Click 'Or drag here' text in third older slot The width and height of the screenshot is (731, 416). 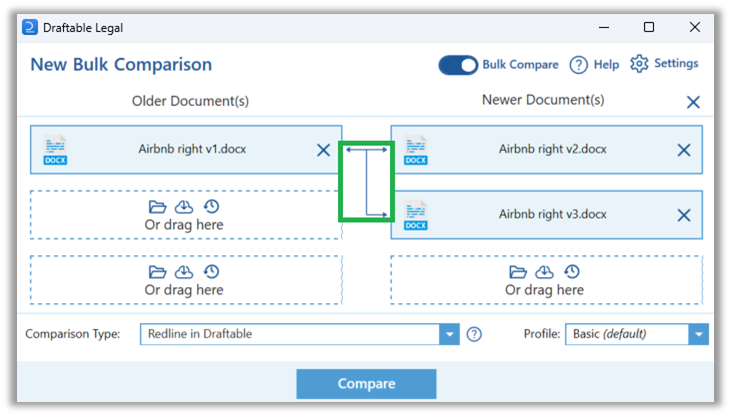[x=184, y=291]
